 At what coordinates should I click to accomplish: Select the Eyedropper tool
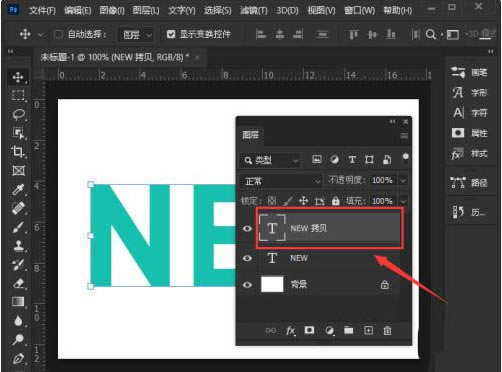[x=18, y=190]
